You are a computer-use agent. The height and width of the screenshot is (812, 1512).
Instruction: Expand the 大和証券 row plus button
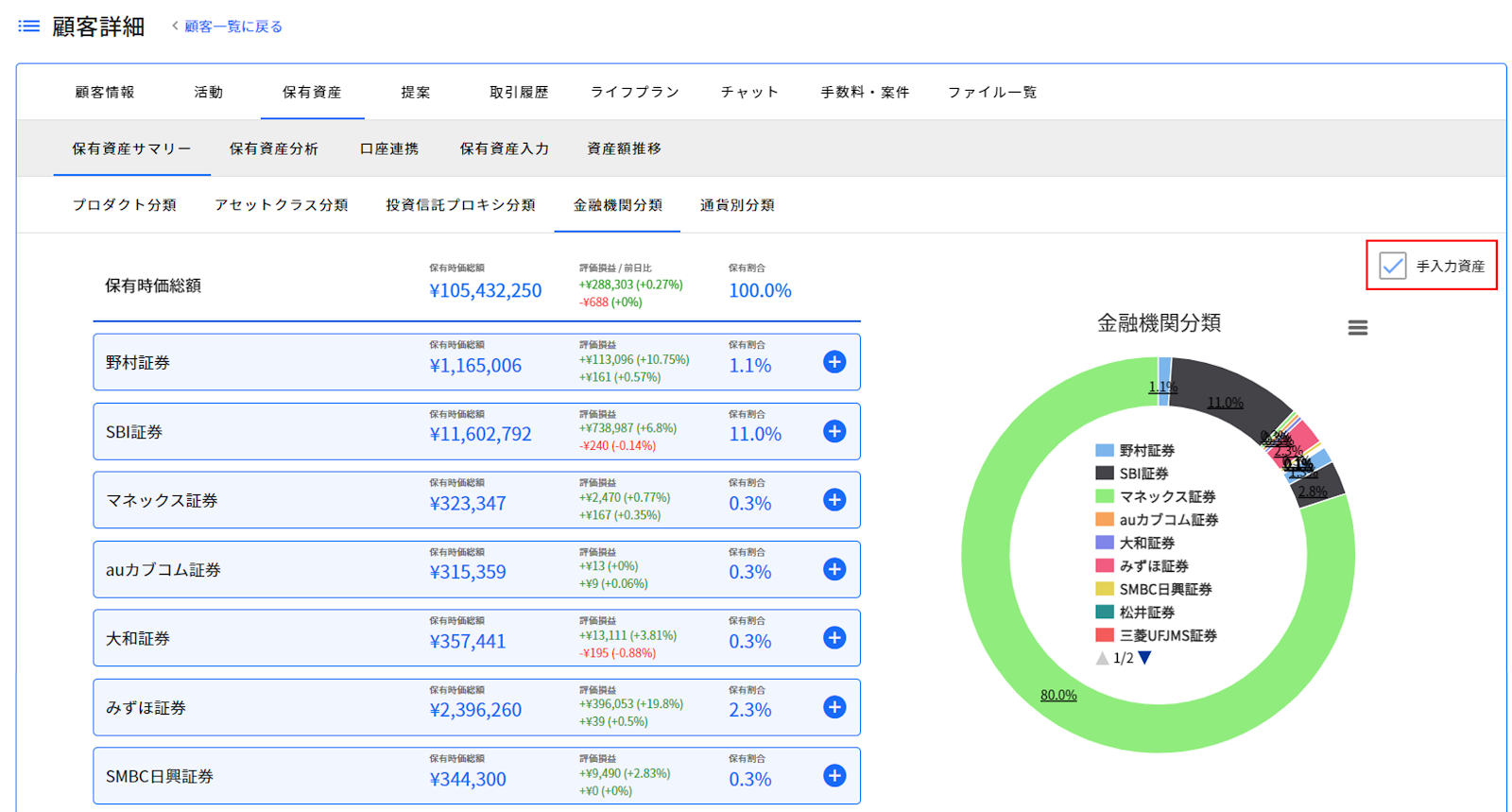coord(834,638)
